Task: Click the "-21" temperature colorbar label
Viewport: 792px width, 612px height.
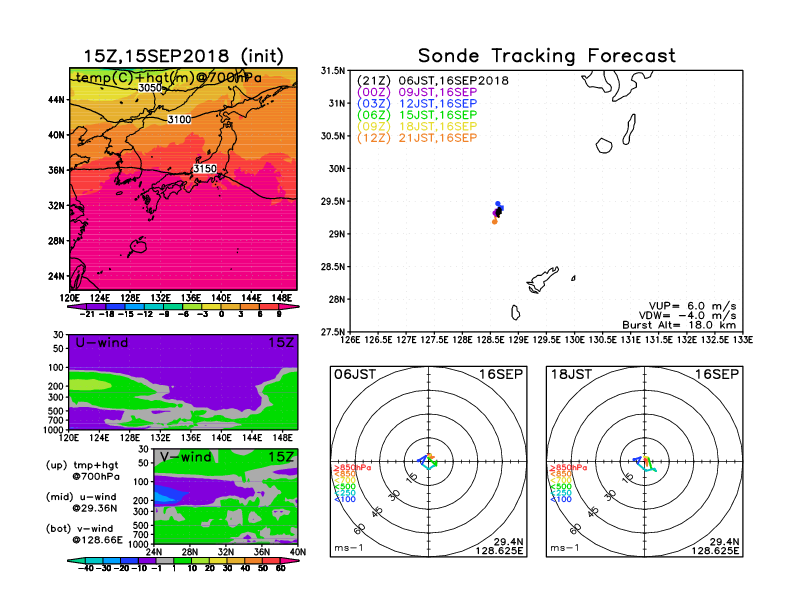Action: pos(87,314)
